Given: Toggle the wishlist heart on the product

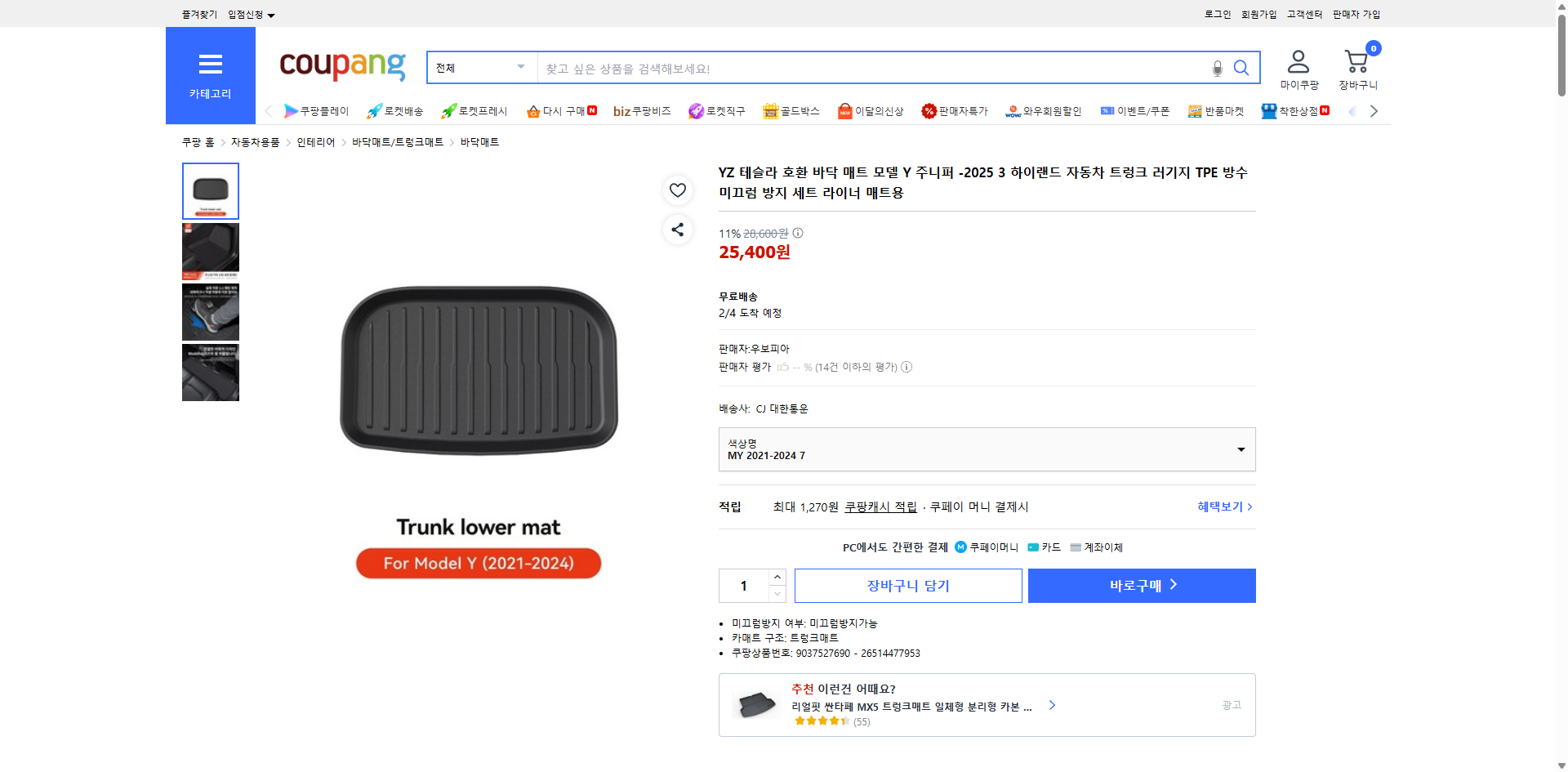Looking at the screenshot, I should pyautogui.click(x=677, y=190).
